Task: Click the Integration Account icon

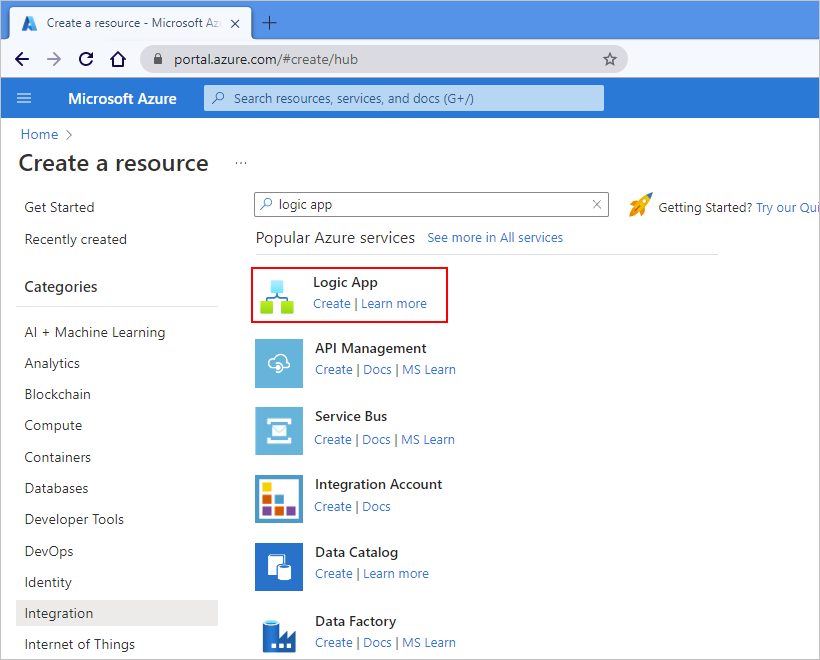Action: pos(279,499)
